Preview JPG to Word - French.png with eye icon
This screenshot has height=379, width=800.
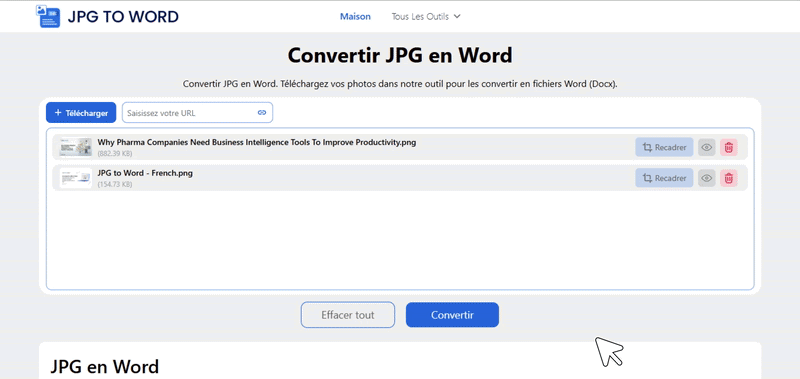[707, 178]
